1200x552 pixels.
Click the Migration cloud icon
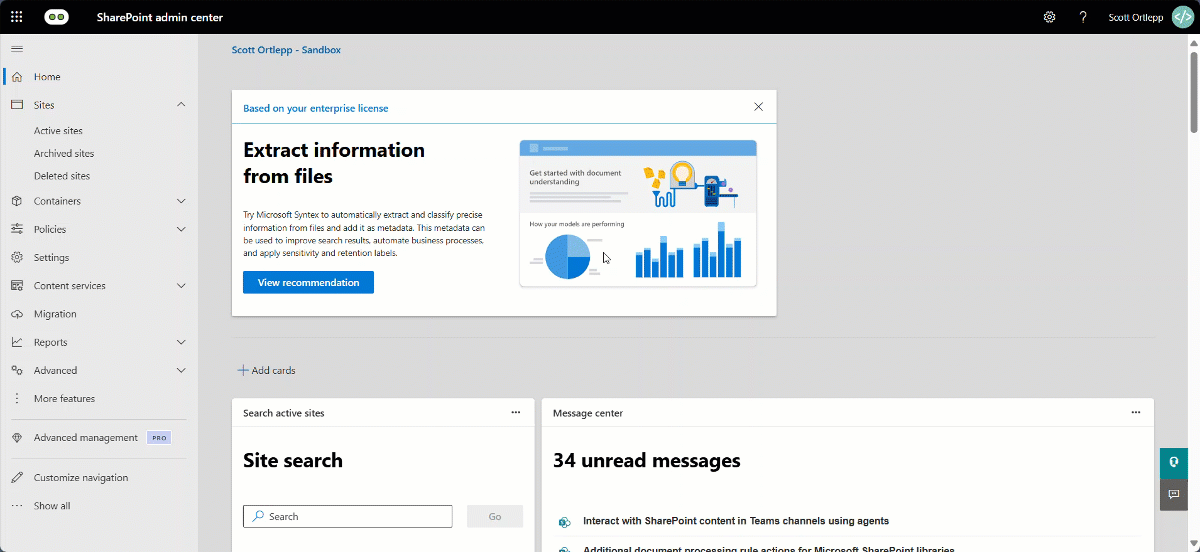pyautogui.click(x=17, y=314)
